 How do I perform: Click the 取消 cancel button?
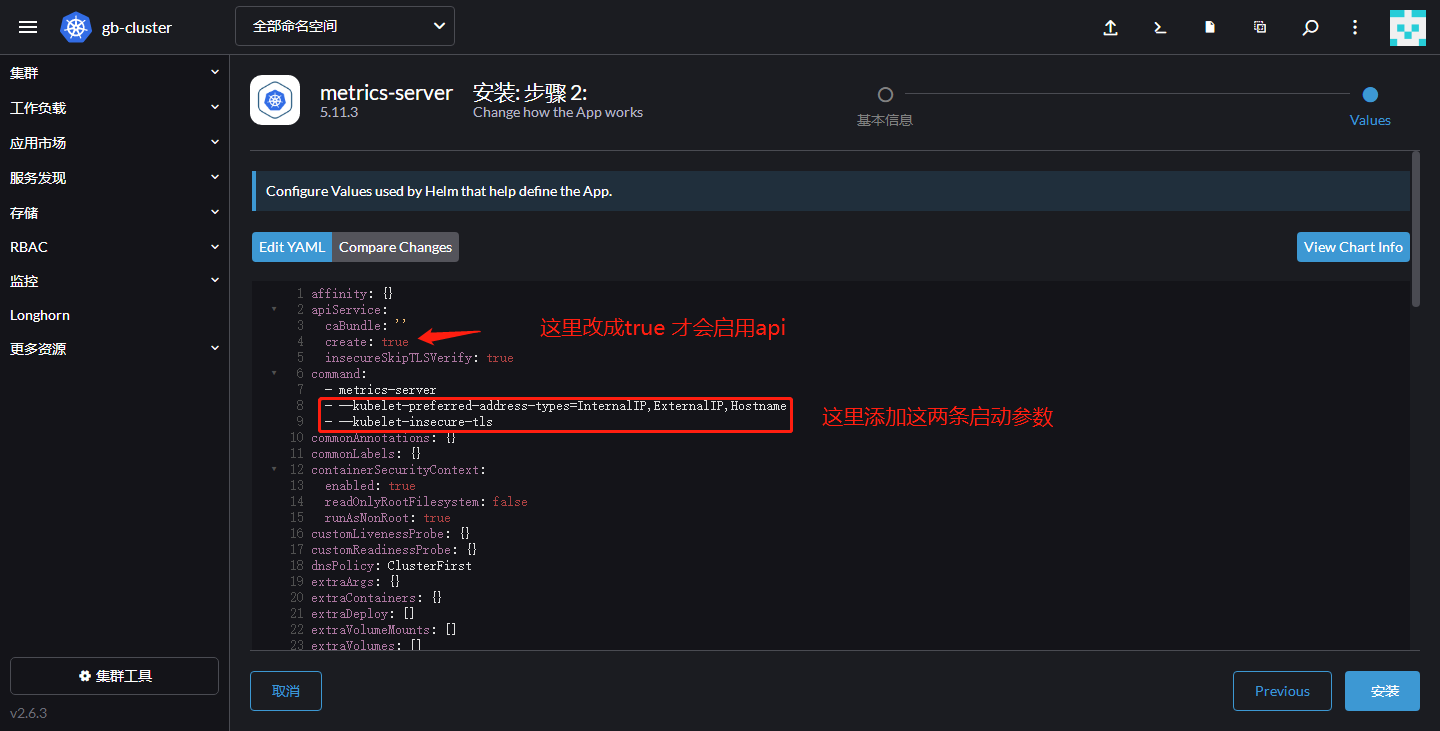[x=286, y=691]
